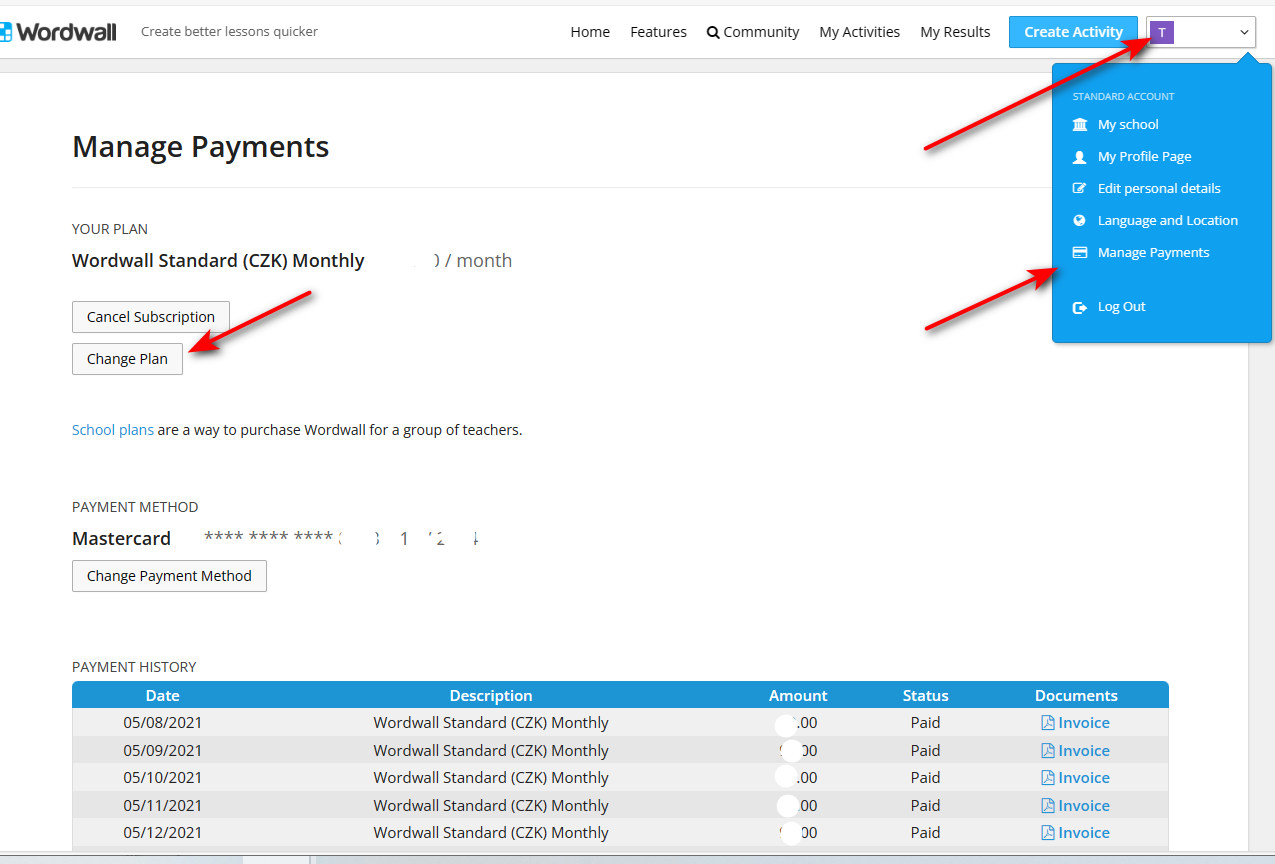Click the 05/08/2021 date cell
This screenshot has width=1275, height=864.
coord(163,723)
